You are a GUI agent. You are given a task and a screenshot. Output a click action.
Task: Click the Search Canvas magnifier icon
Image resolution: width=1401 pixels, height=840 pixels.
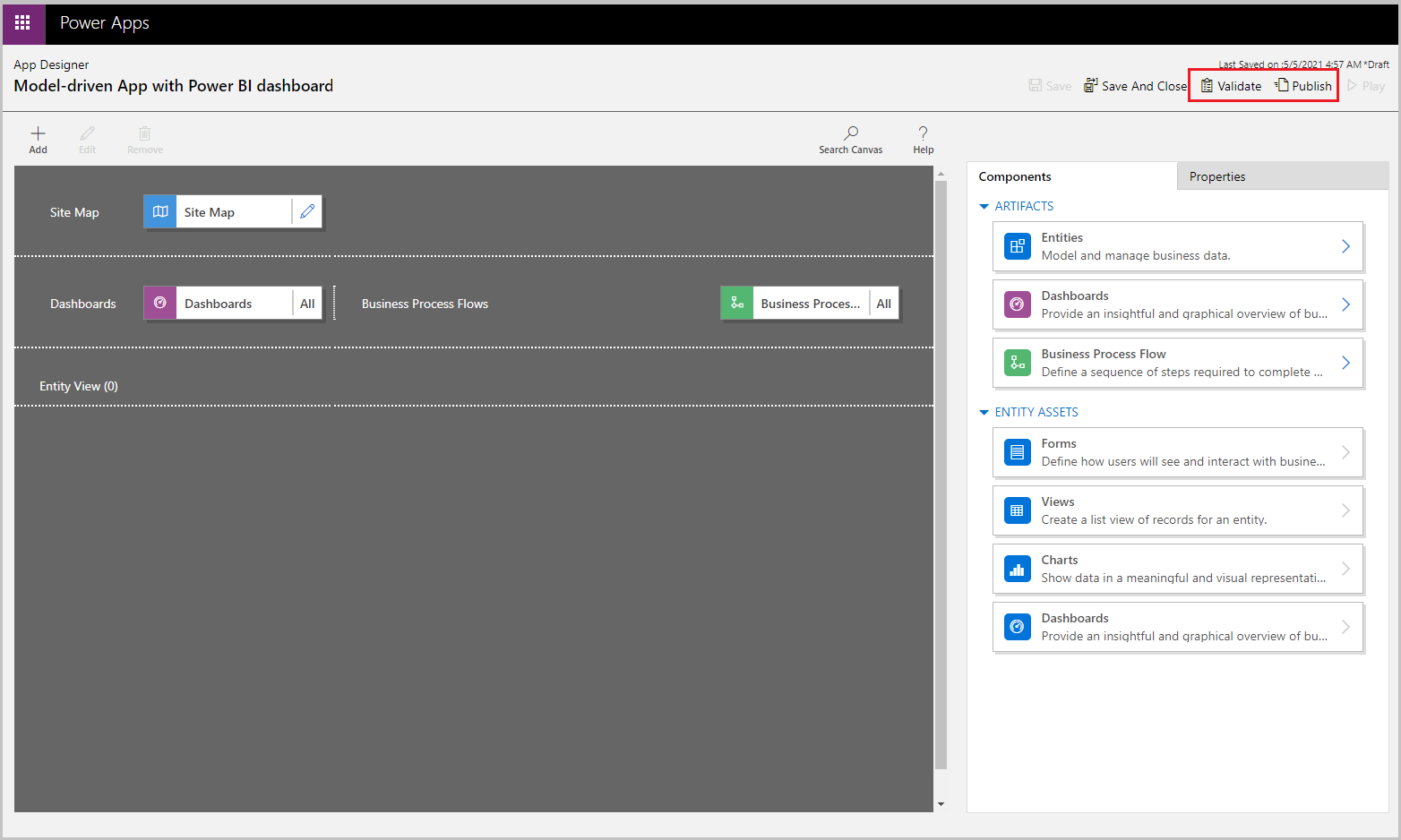(851, 133)
